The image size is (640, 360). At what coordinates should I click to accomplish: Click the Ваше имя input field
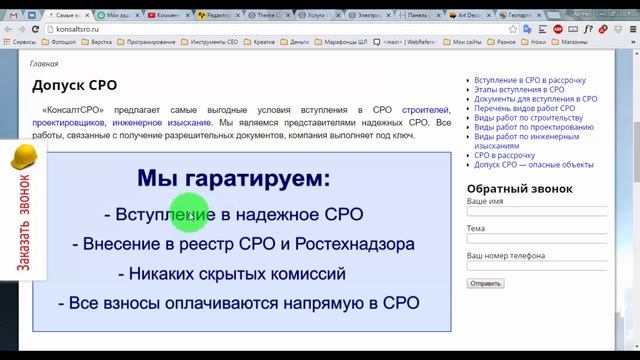[537, 211]
